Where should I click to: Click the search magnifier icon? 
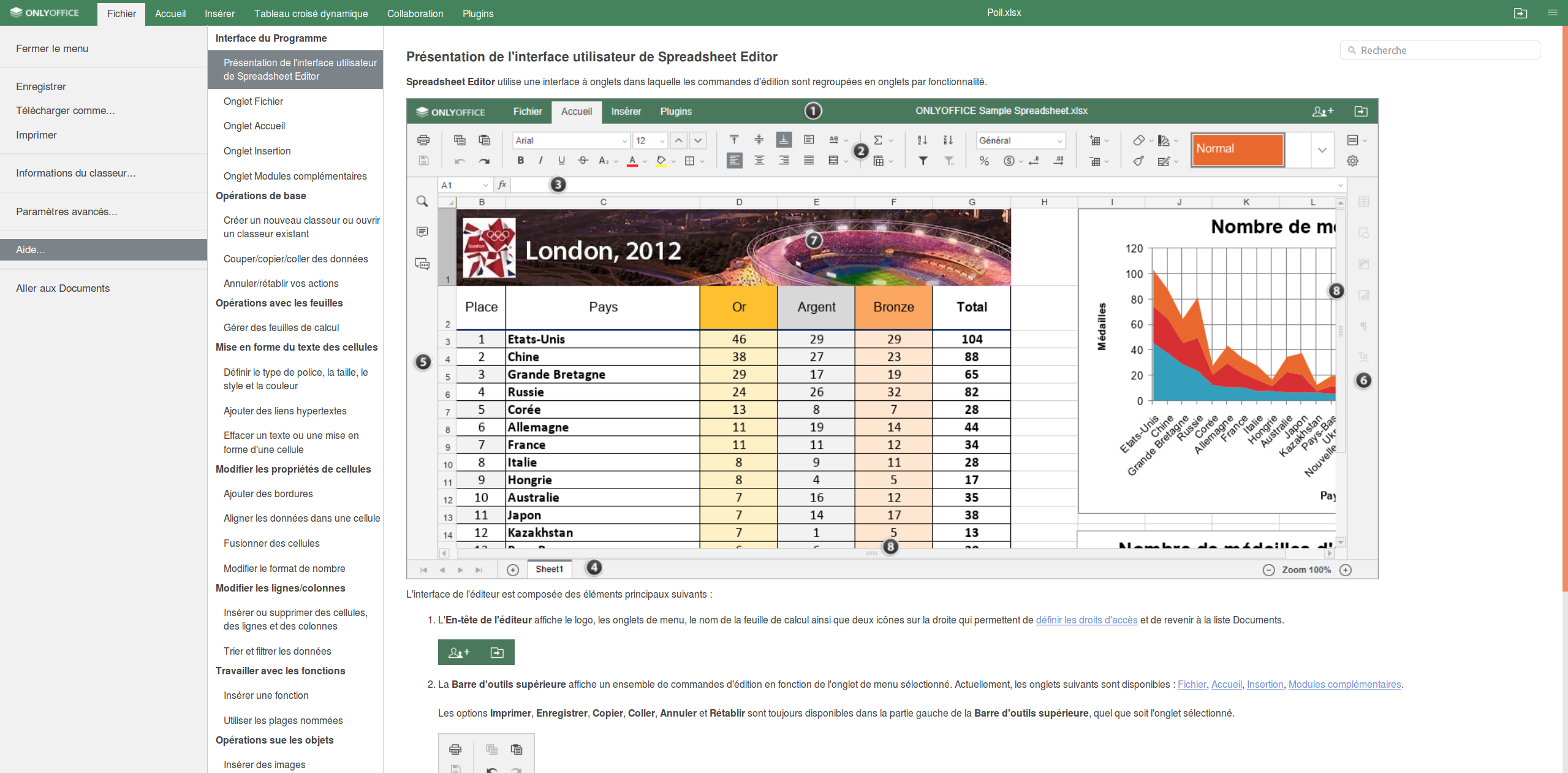(1351, 50)
